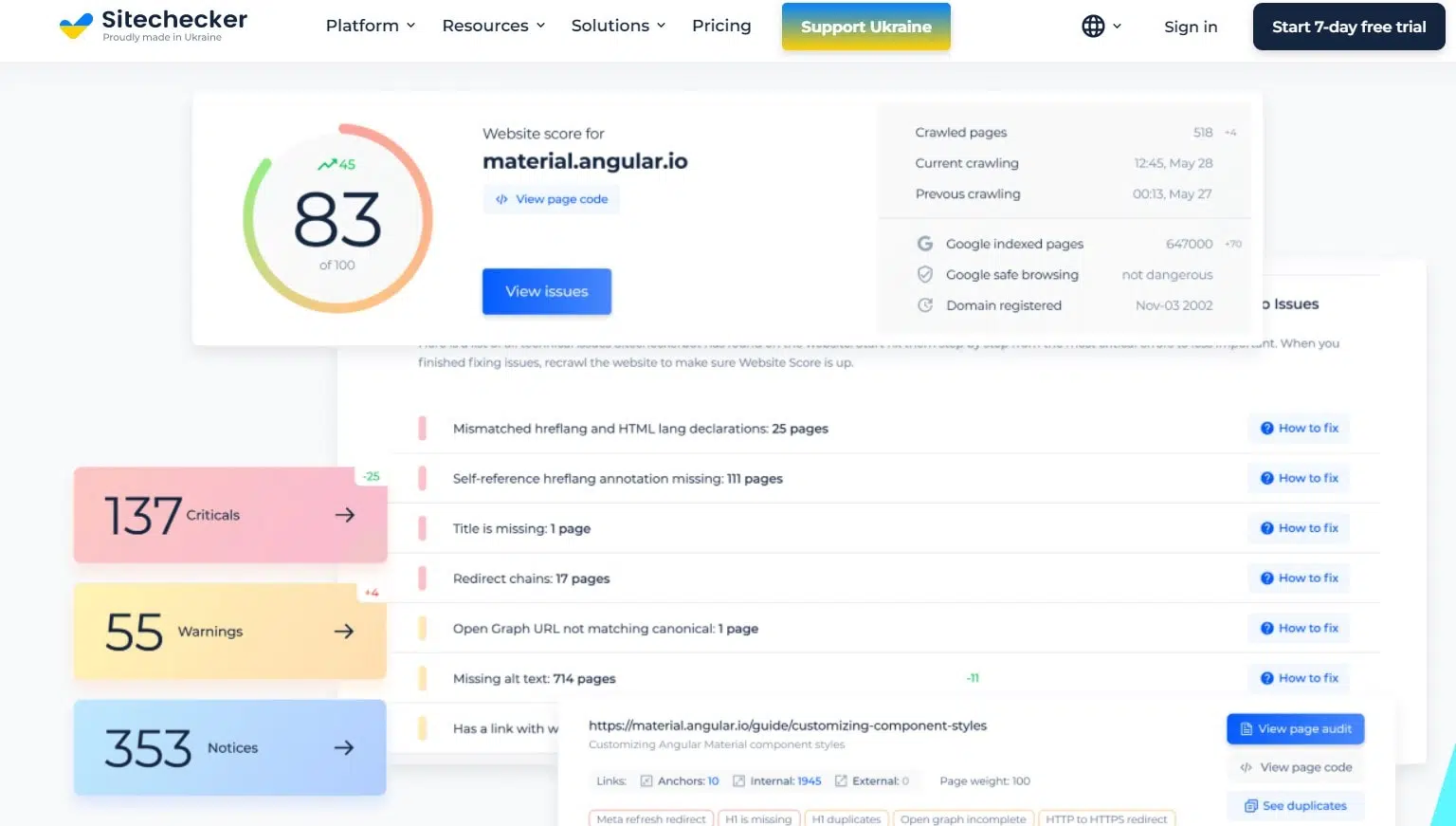This screenshot has height=826, width=1456.
Task: Click the Open graph incomplete tag
Action: point(963,818)
